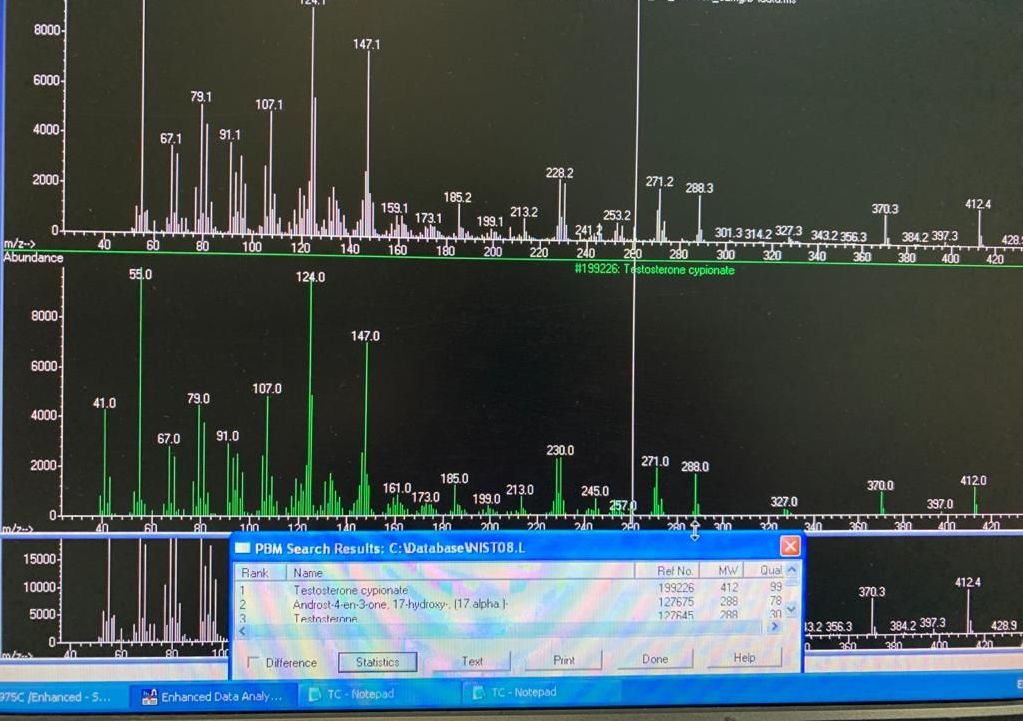The height and width of the screenshot is (721, 1023).
Task: Click the Name column header
Action: [x=460, y=572]
